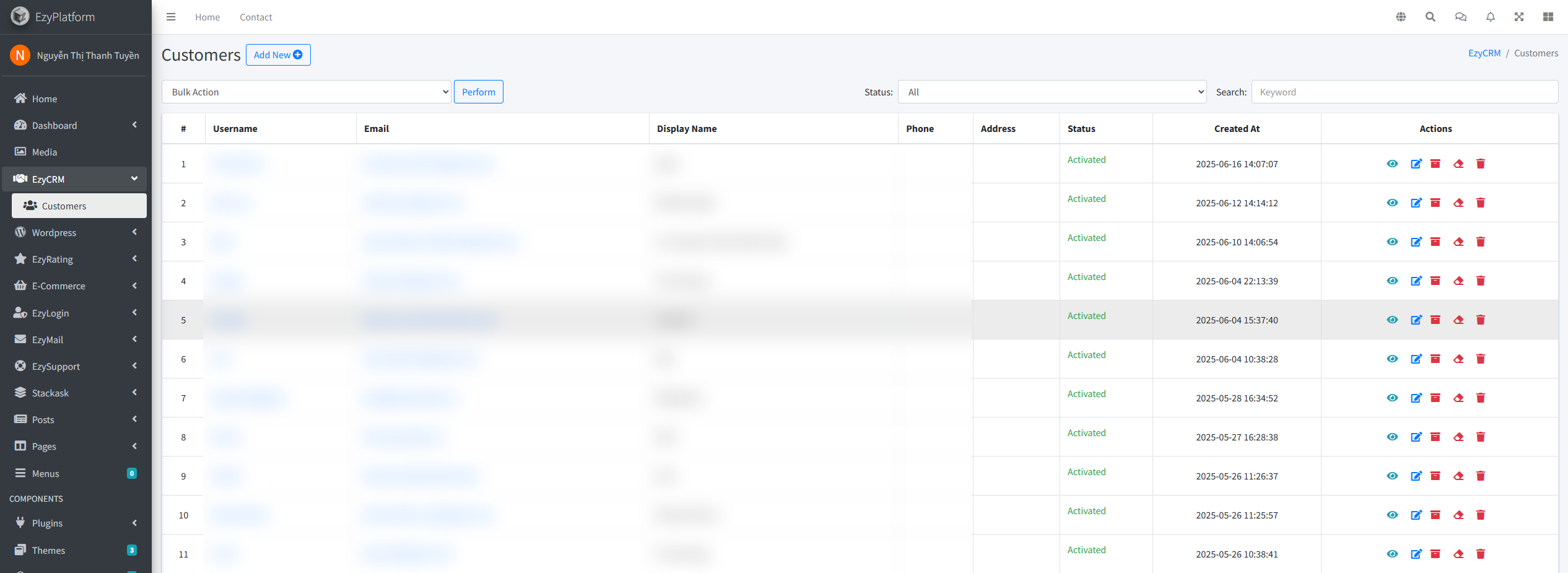Image resolution: width=1568 pixels, height=573 pixels.
Task: Click the fullscreen expand icon in top bar
Action: tap(1519, 17)
